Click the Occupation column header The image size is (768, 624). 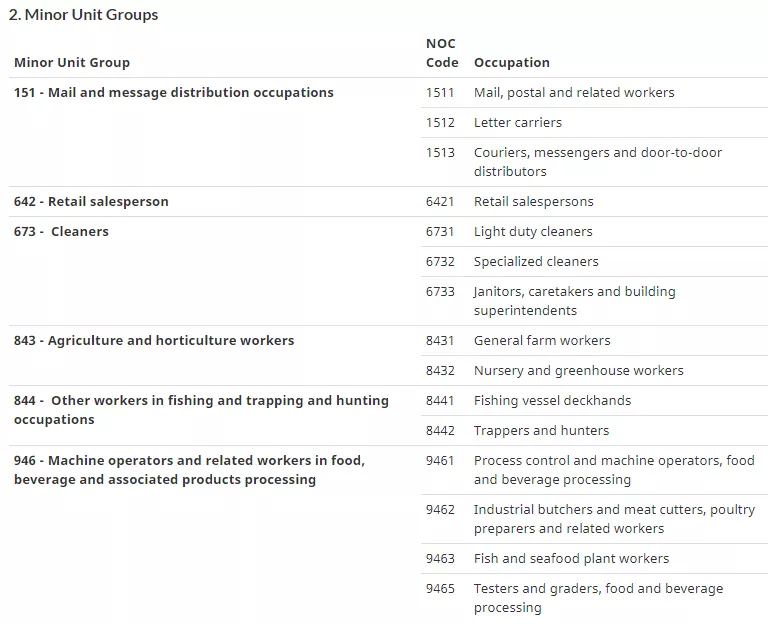coord(511,62)
